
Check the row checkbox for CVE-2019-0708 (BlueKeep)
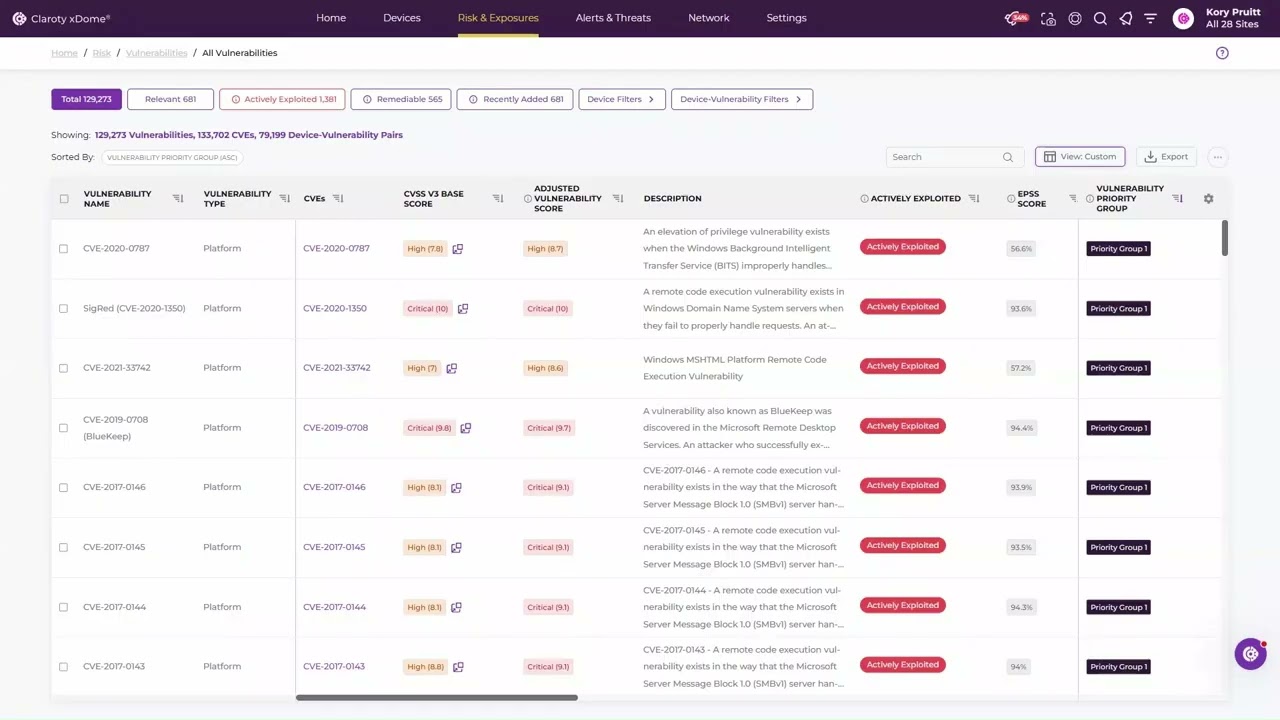coord(63,427)
